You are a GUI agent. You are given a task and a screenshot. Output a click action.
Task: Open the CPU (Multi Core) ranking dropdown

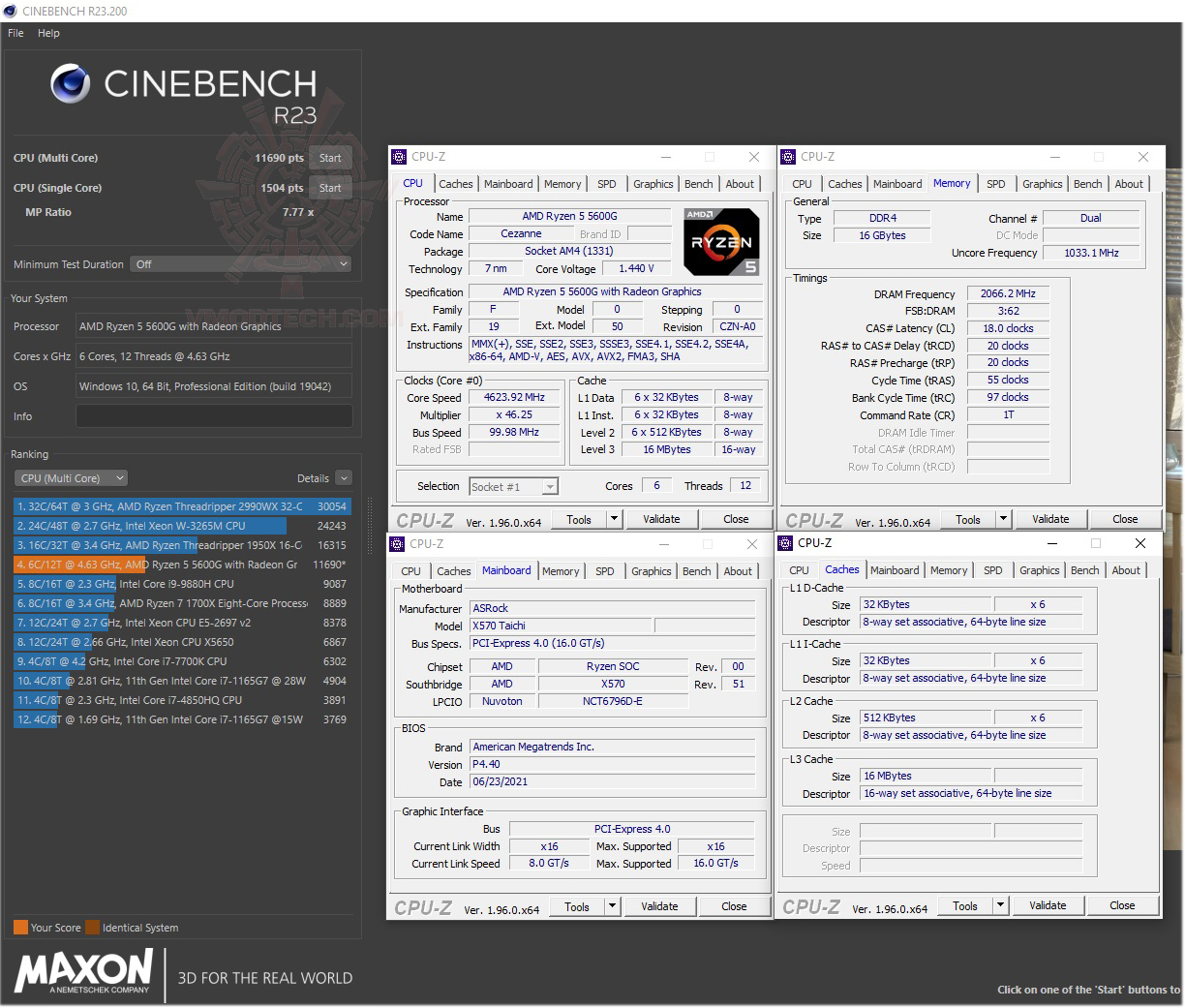tap(71, 478)
